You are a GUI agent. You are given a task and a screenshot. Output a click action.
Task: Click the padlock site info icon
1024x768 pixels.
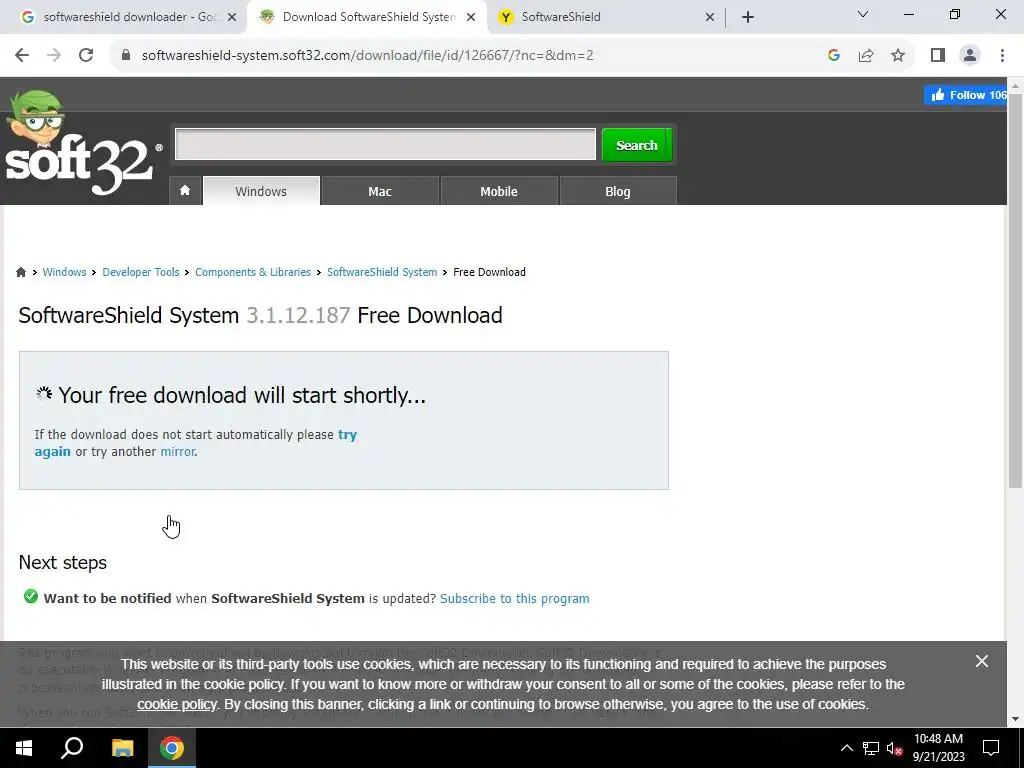tap(126, 55)
